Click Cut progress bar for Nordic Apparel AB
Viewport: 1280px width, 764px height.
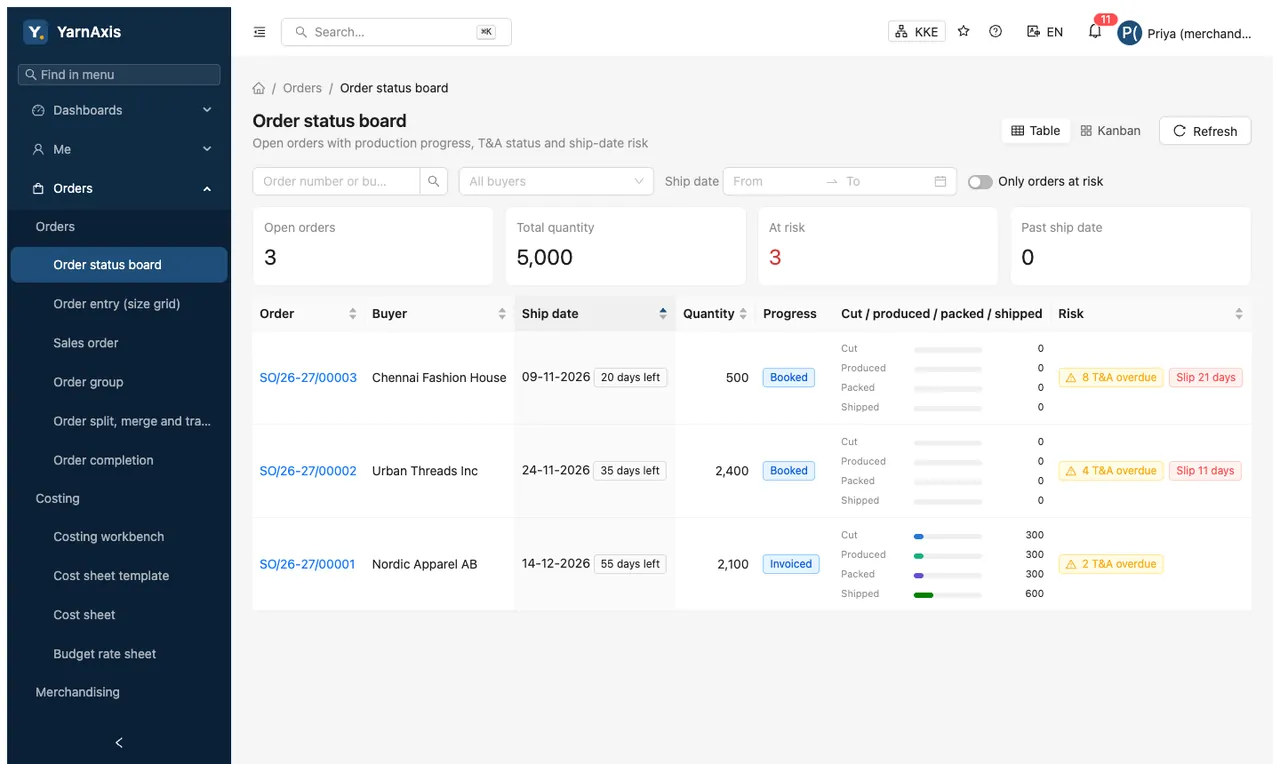point(948,536)
